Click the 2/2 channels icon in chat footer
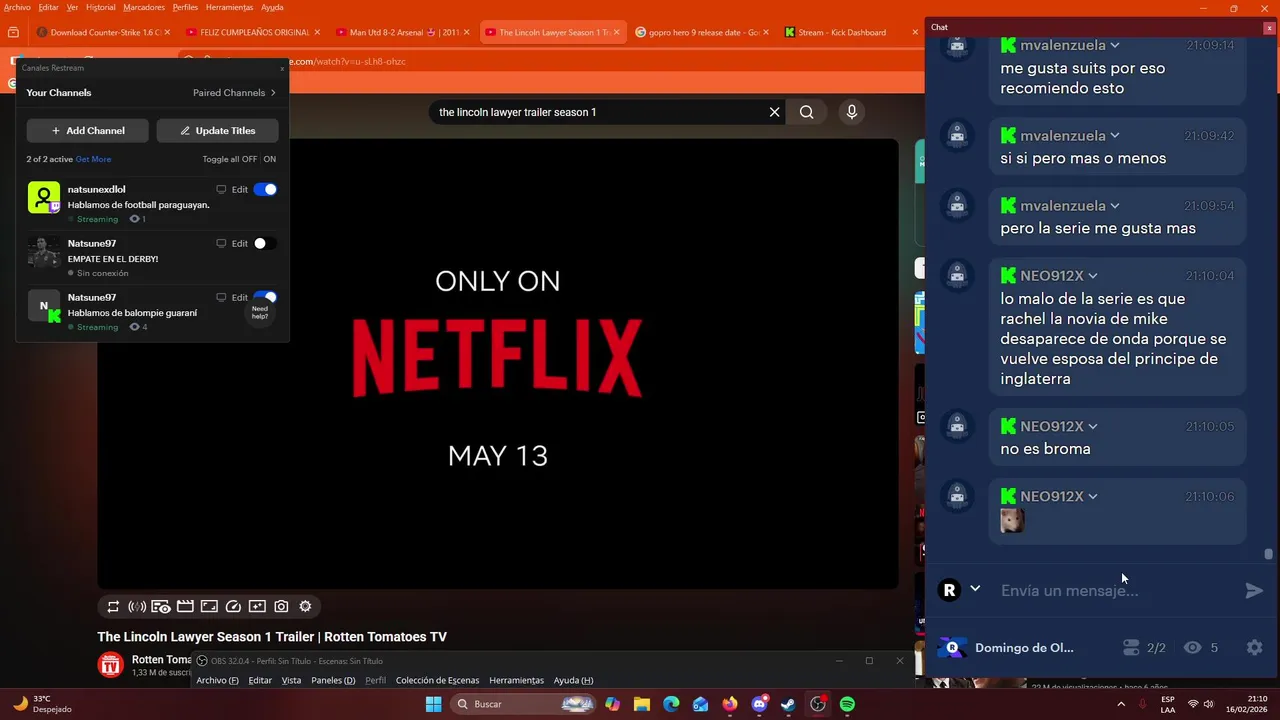This screenshot has height=720, width=1280. click(1131, 648)
